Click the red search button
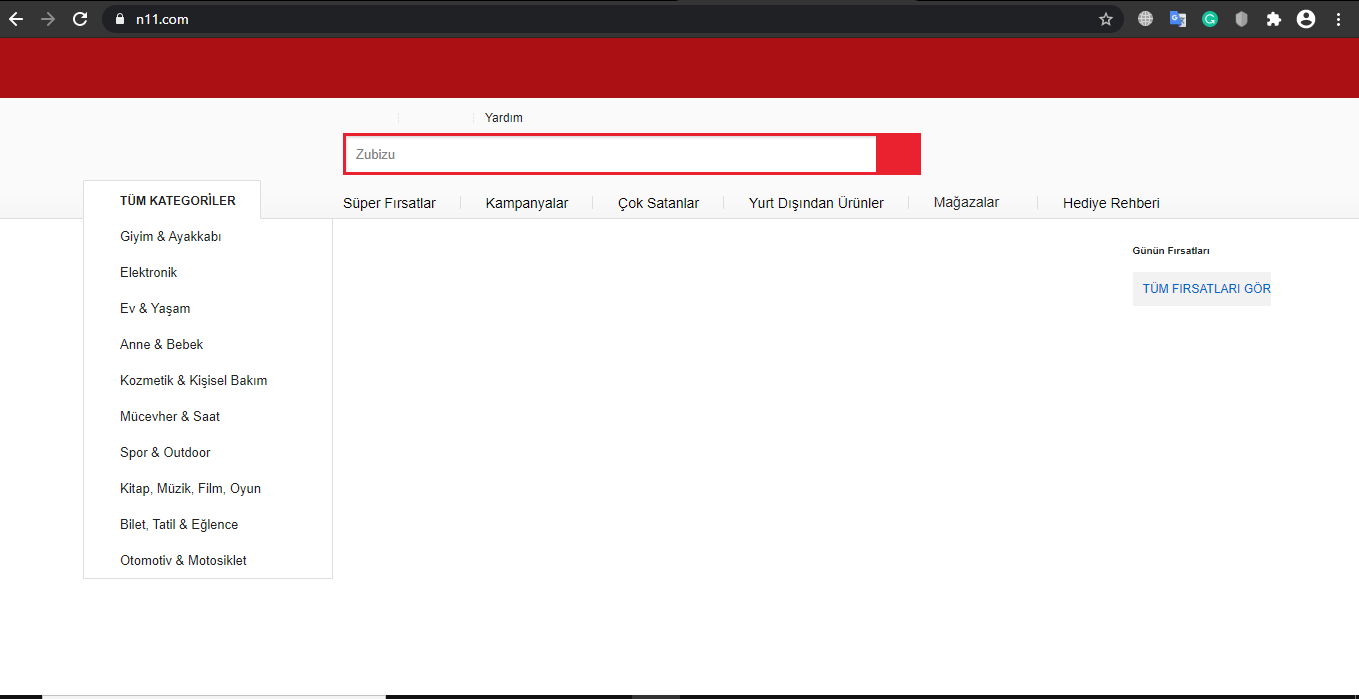Viewport: 1359px width, 699px height. [899, 154]
